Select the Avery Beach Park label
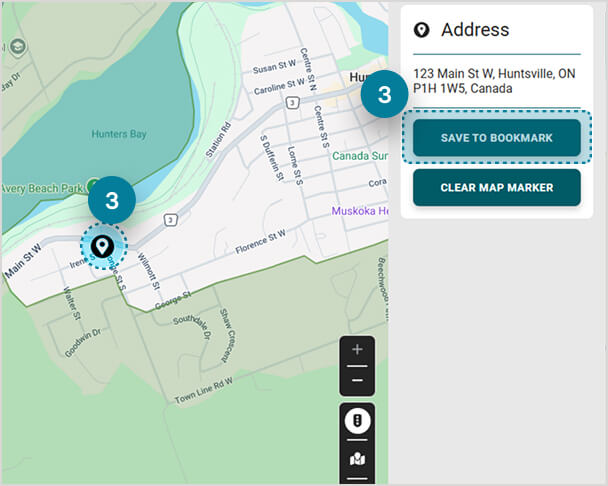 click(x=42, y=189)
